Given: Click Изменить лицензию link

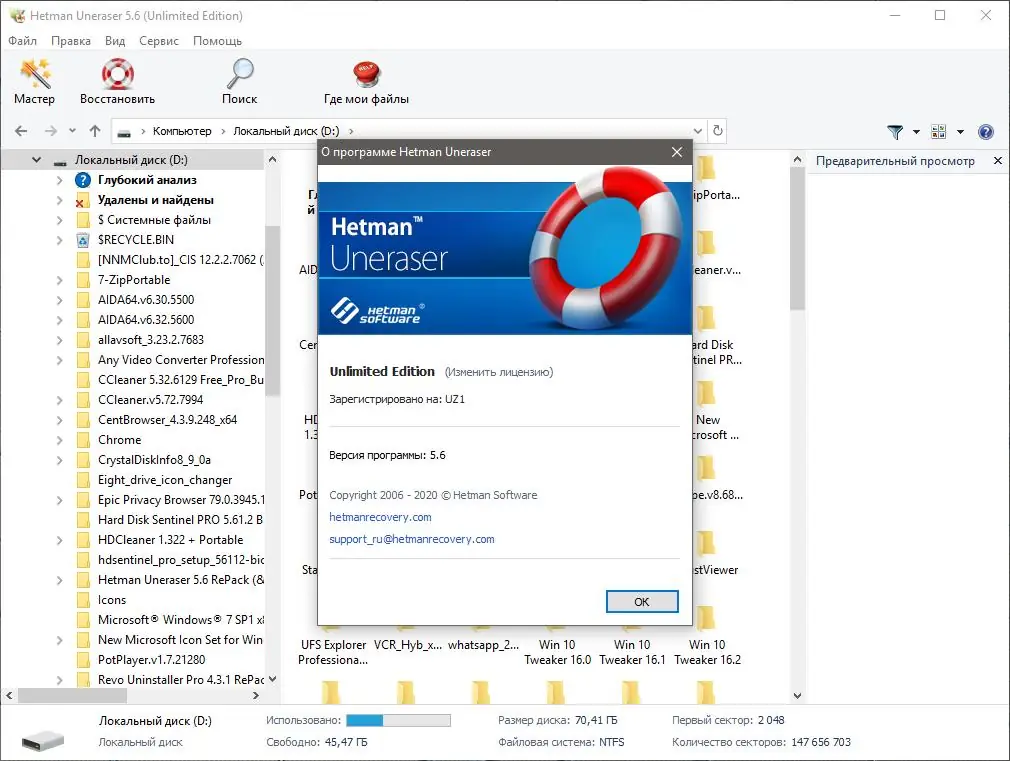Looking at the screenshot, I should [x=499, y=372].
